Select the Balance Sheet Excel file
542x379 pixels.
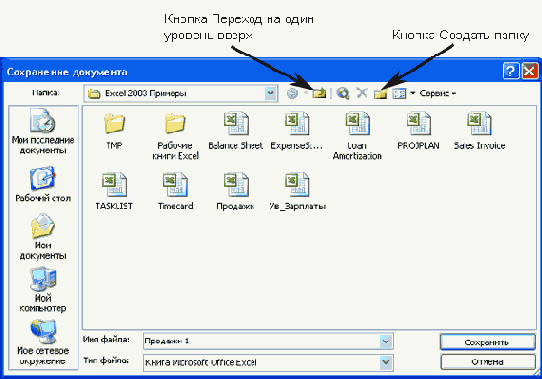(x=236, y=130)
